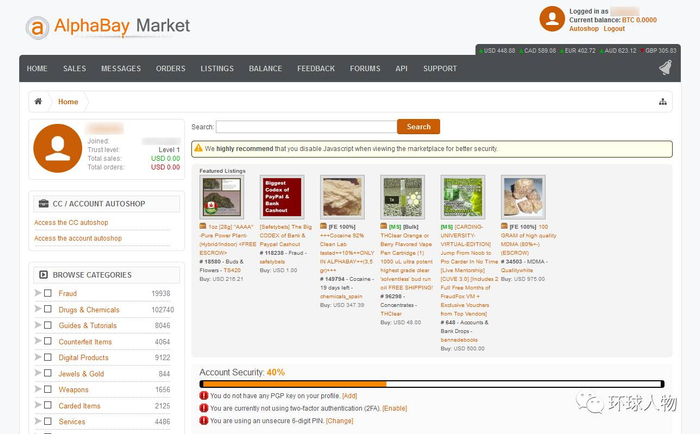Check the Counterfeit Items checkbox
This screenshot has height=434, width=700.
pyautogui.click(x=48, y=341)
